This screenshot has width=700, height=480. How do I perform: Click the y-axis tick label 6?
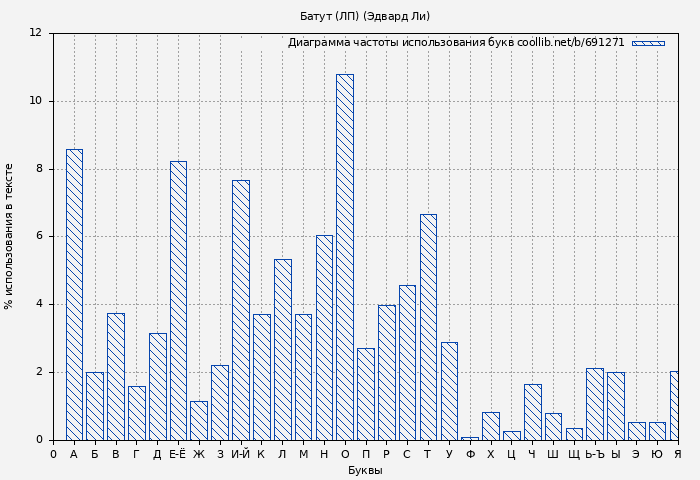coord(36,236)
